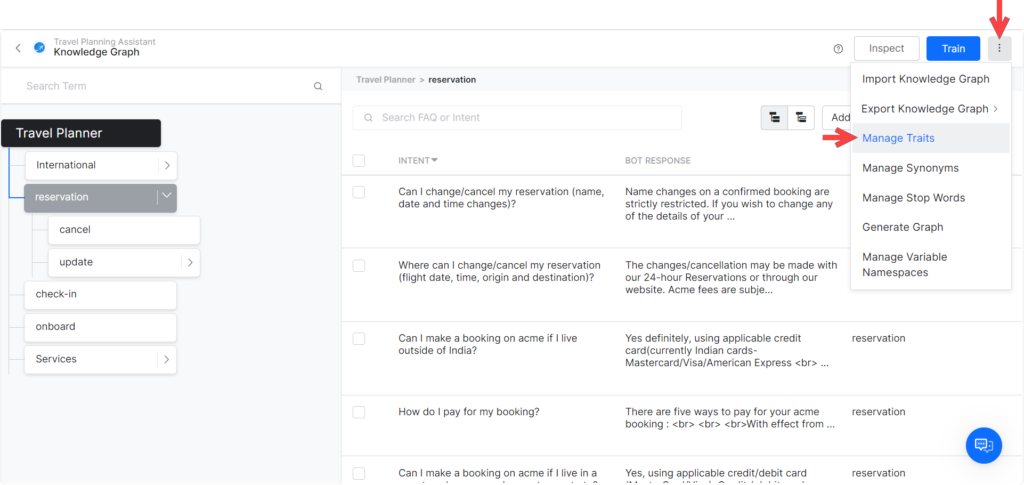Click the Travel Planning Assistant bot icon

39,47
